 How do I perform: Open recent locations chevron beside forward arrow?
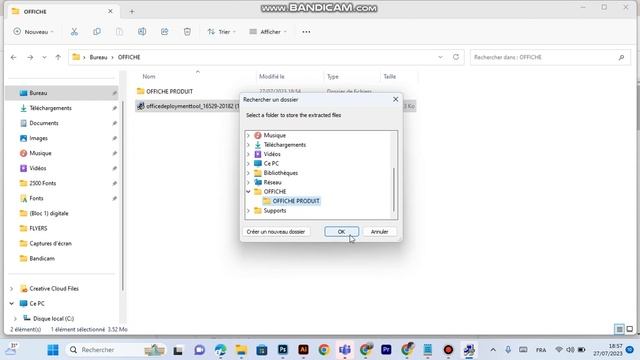(x=44, y=58)
